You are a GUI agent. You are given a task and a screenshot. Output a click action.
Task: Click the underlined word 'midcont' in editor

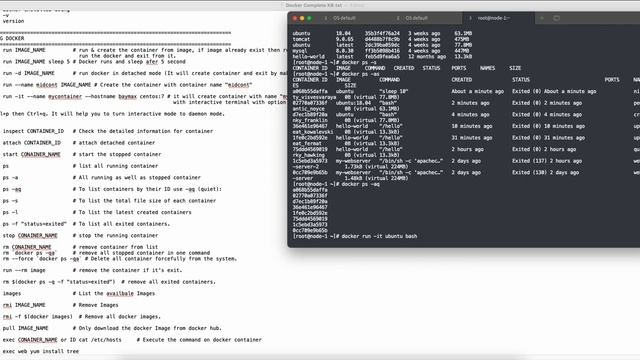pyautogui.click(x=47, y=85)
